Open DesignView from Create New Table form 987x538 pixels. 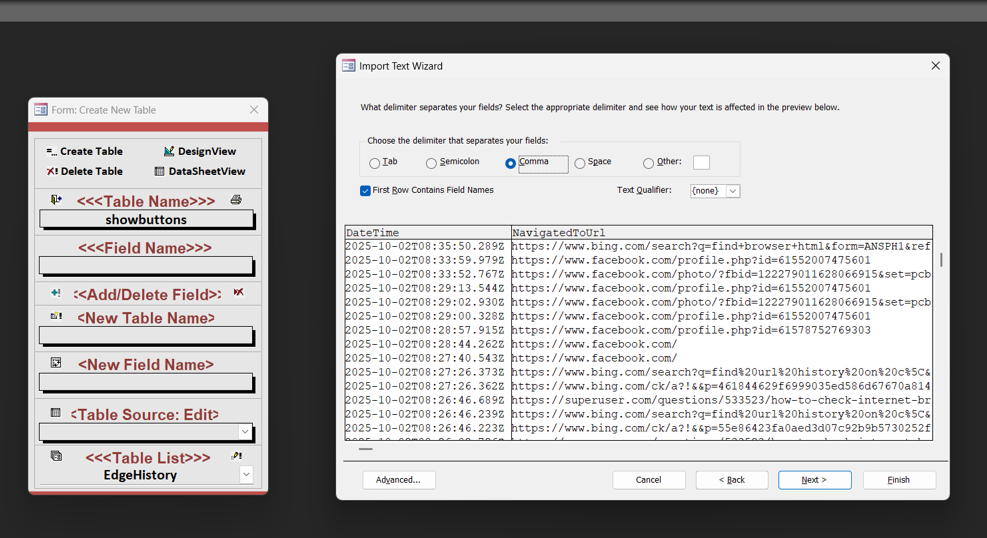pos(200,151)
